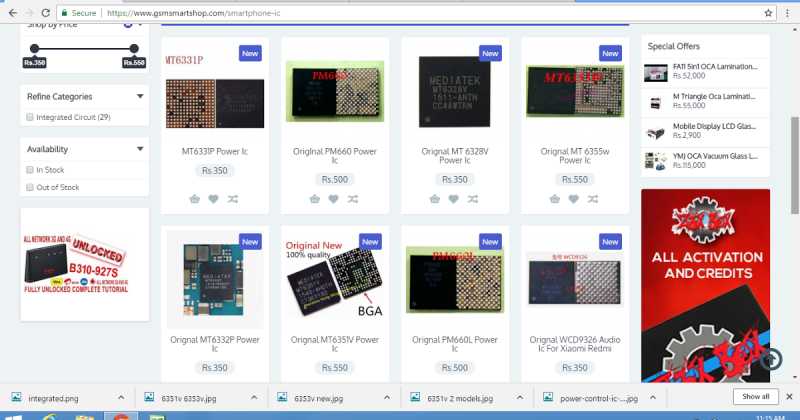
Task: Click the Secure padlock site info
Action: (x=79, y=13)
